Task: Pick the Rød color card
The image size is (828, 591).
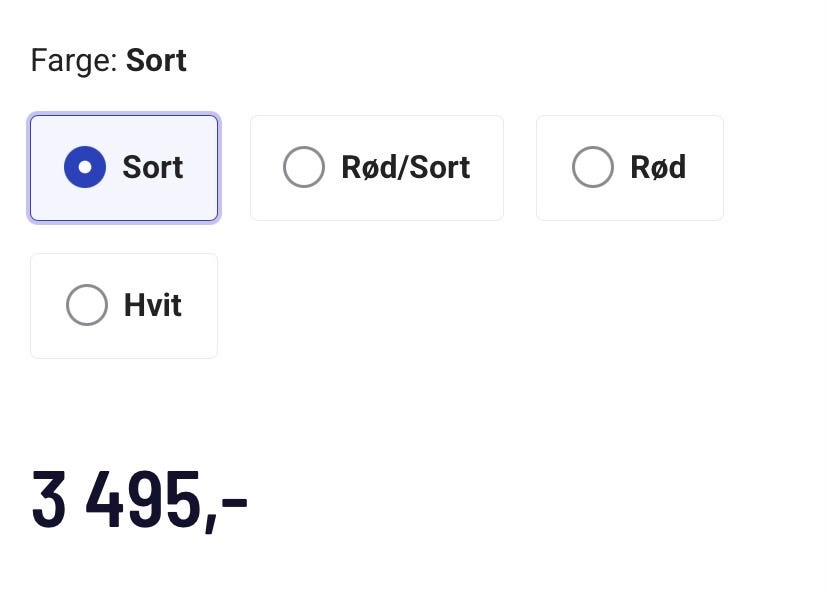Action: tap(629, 168)
